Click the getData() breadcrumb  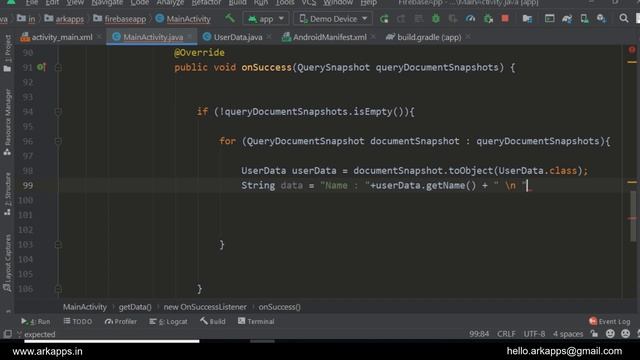coord(135,307)
